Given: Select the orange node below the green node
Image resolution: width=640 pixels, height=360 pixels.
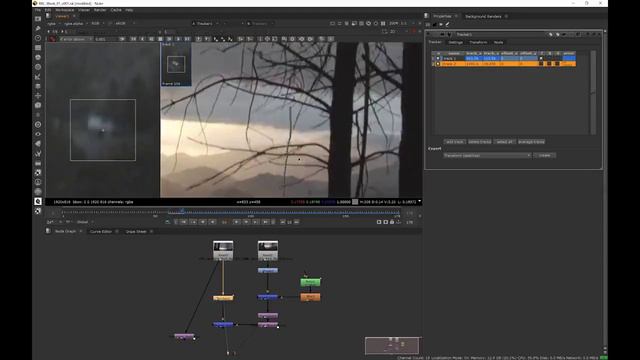Looking at the screenshot, I should click(x=310, y=297).
